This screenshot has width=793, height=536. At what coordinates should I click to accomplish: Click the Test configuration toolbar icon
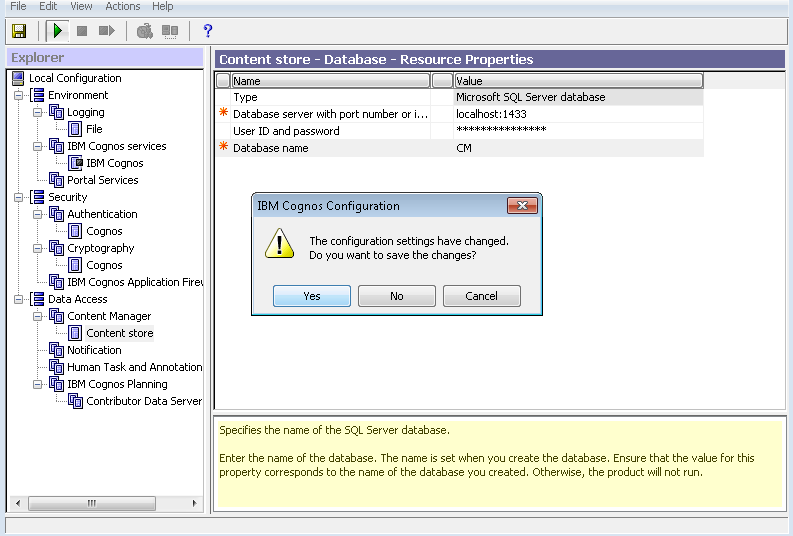[145, 31]
